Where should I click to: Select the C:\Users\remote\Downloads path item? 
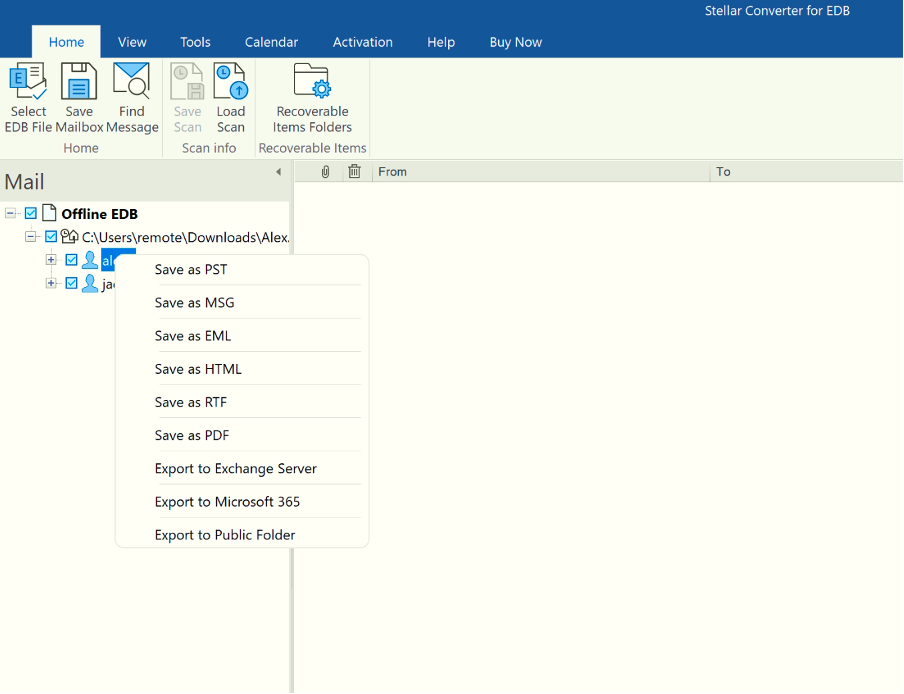[185, 237]
